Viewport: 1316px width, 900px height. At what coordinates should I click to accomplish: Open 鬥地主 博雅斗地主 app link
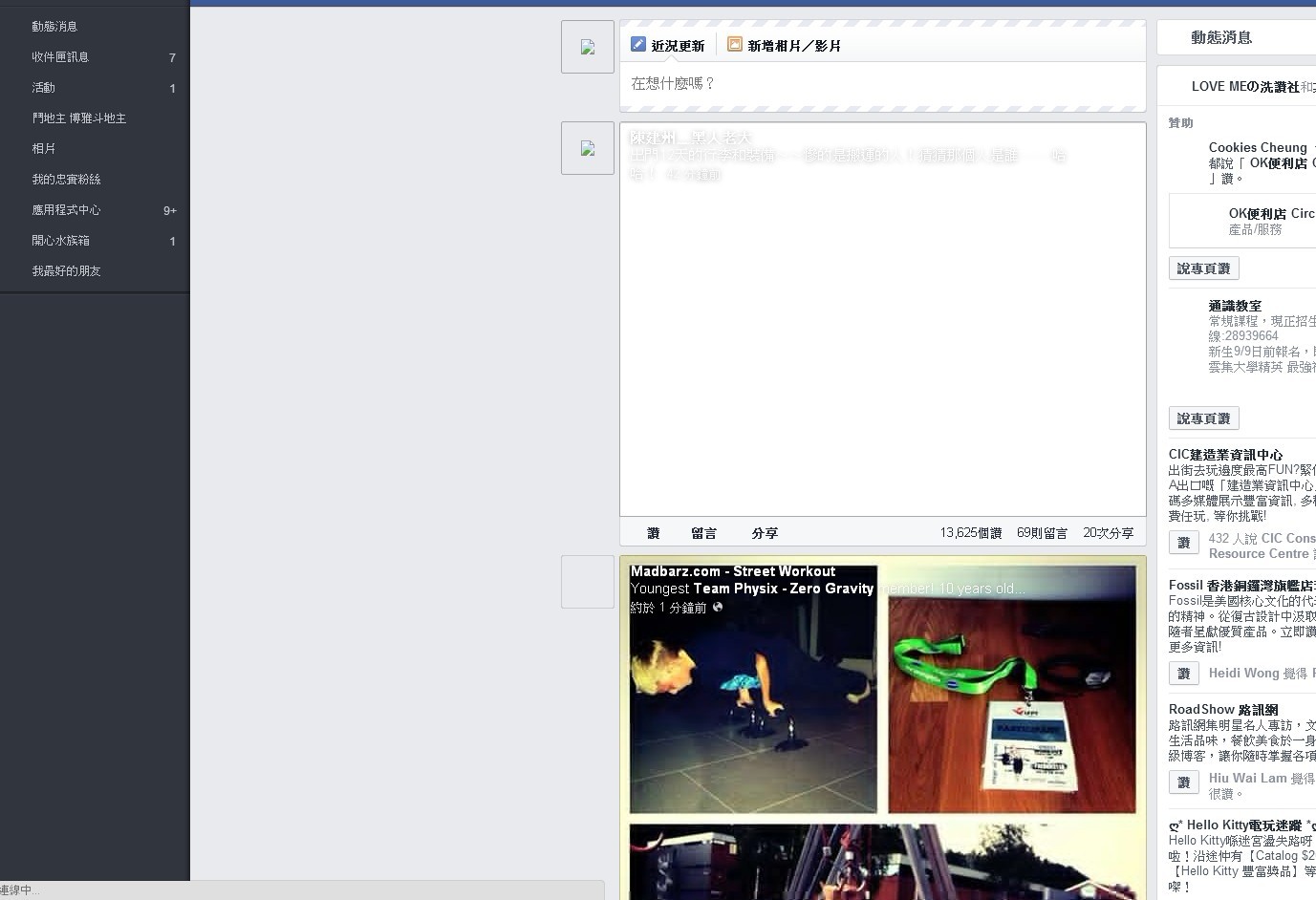tap(79, 118)
